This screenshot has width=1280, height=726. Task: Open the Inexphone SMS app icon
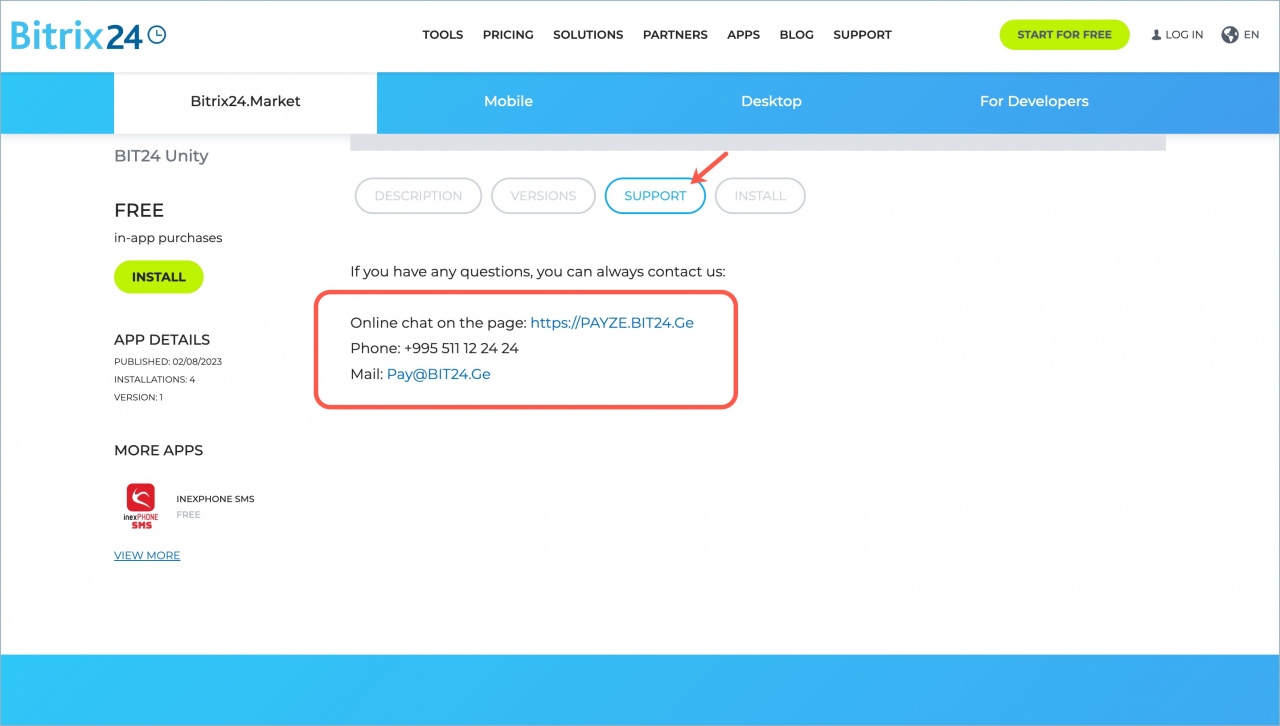pos(141,506)
